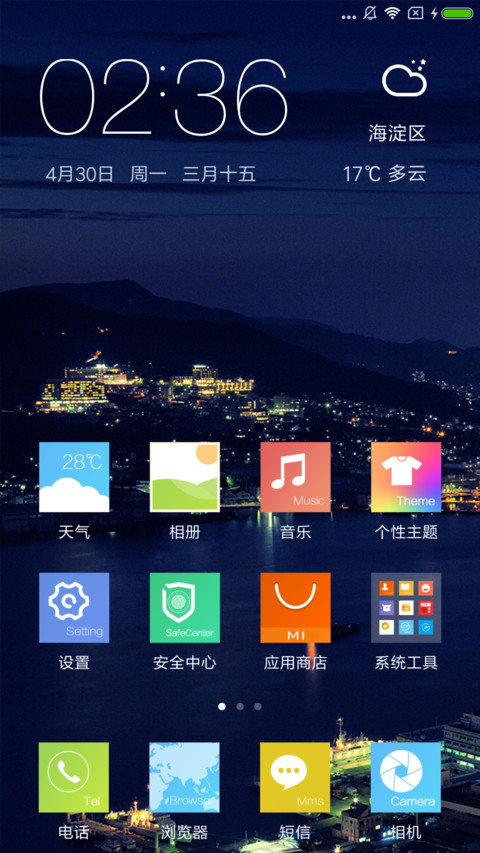Image resolution: width=480 pixels, height=853 pixels.
Task: Tap the charging bolt status icon
Action: pyautogui.click(x=434, y=13)
